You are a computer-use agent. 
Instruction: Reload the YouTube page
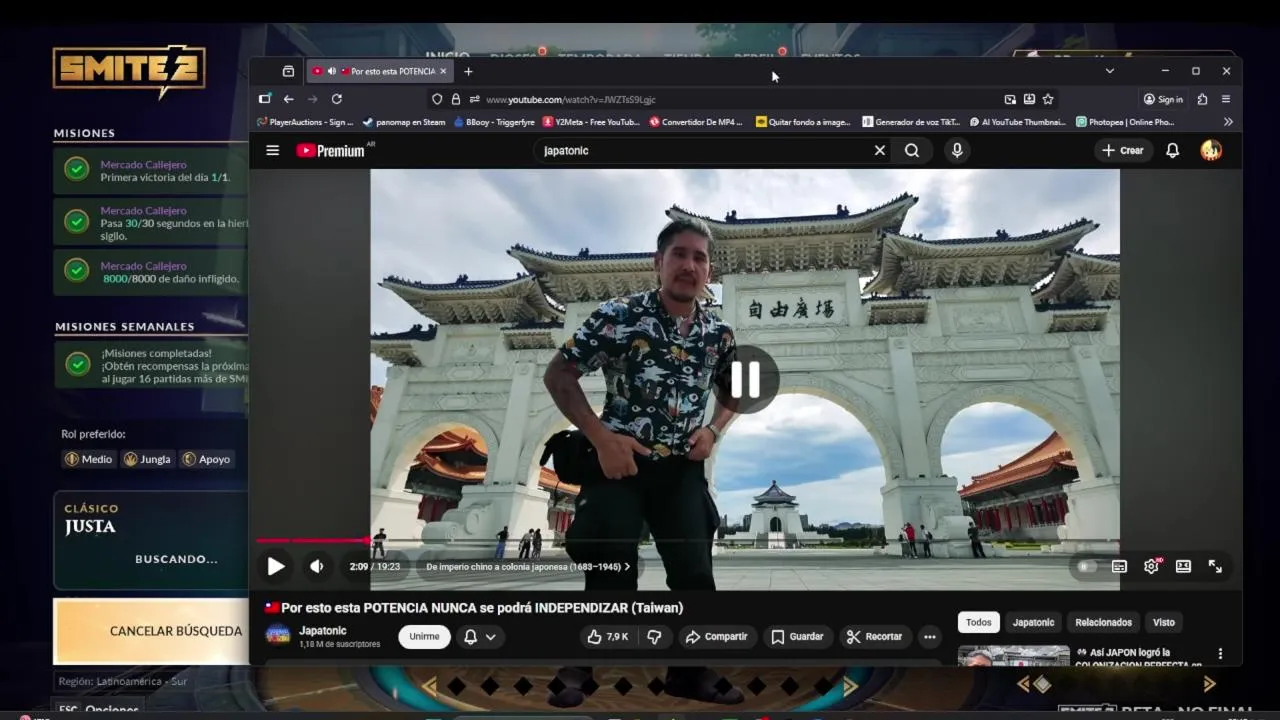(336, 99)
